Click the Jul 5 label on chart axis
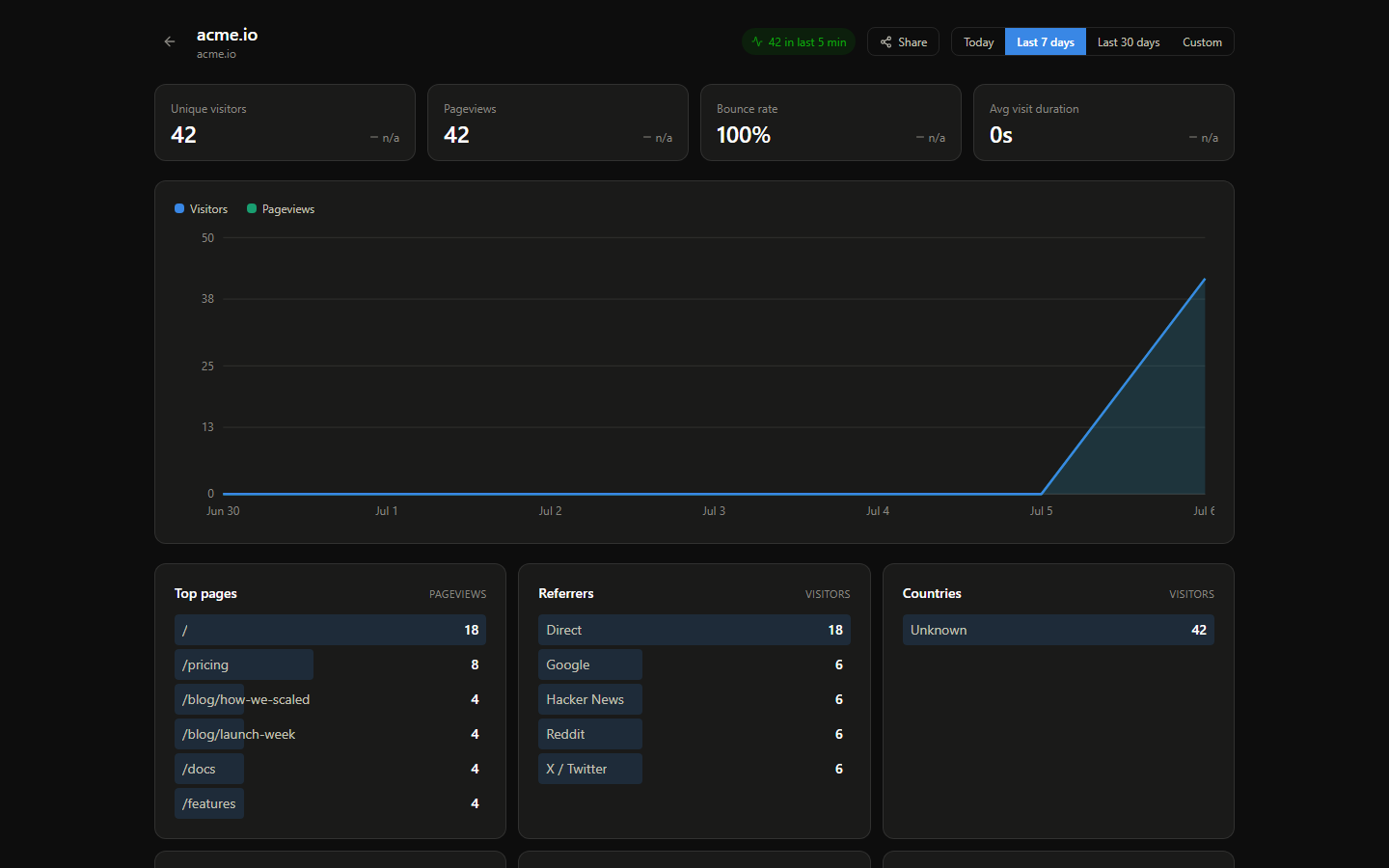 pos(1041,511)
